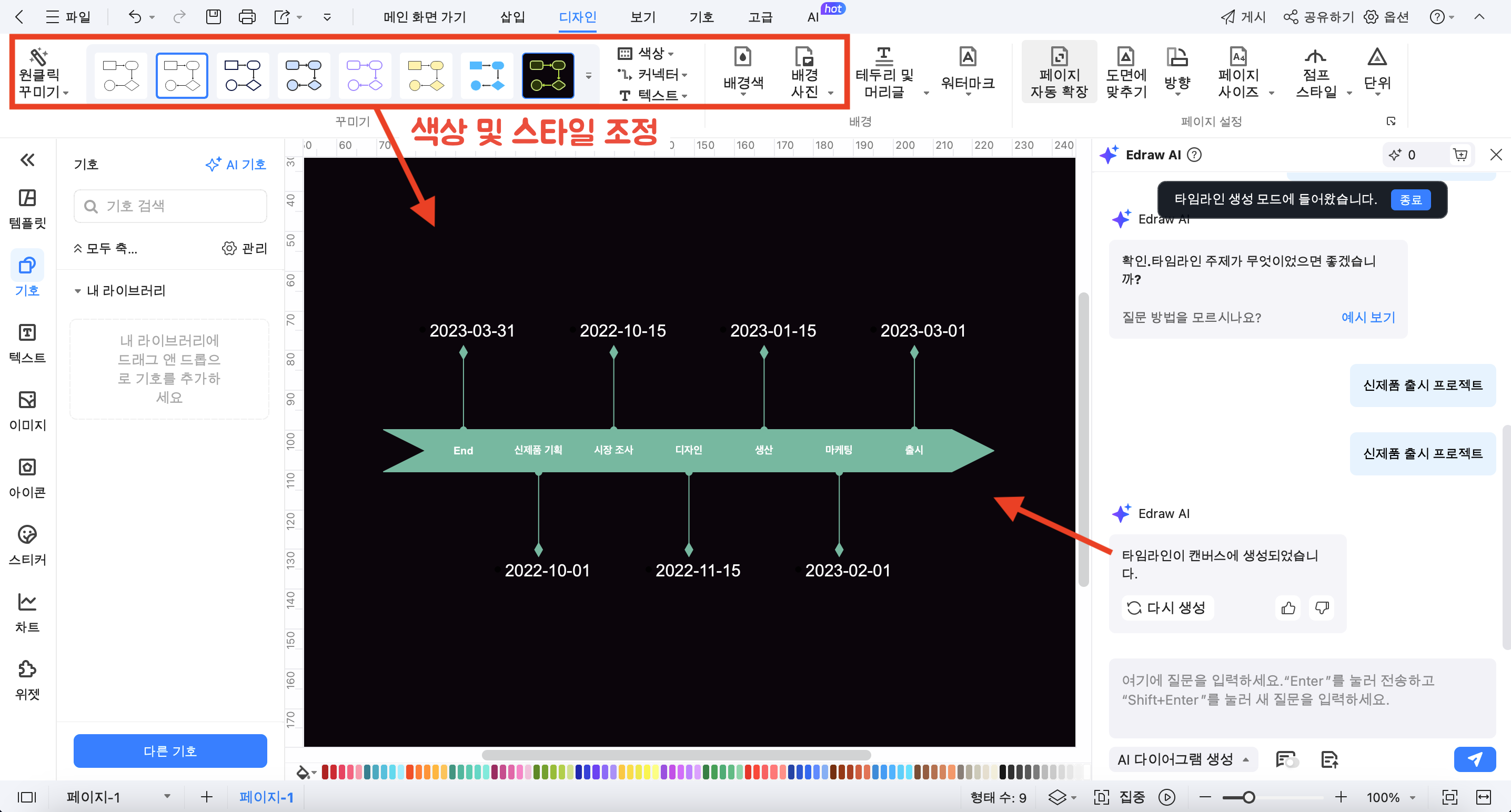The image size is (1511, 812).
Task: Click the 게시 publish button
Action: [1243, 16]
